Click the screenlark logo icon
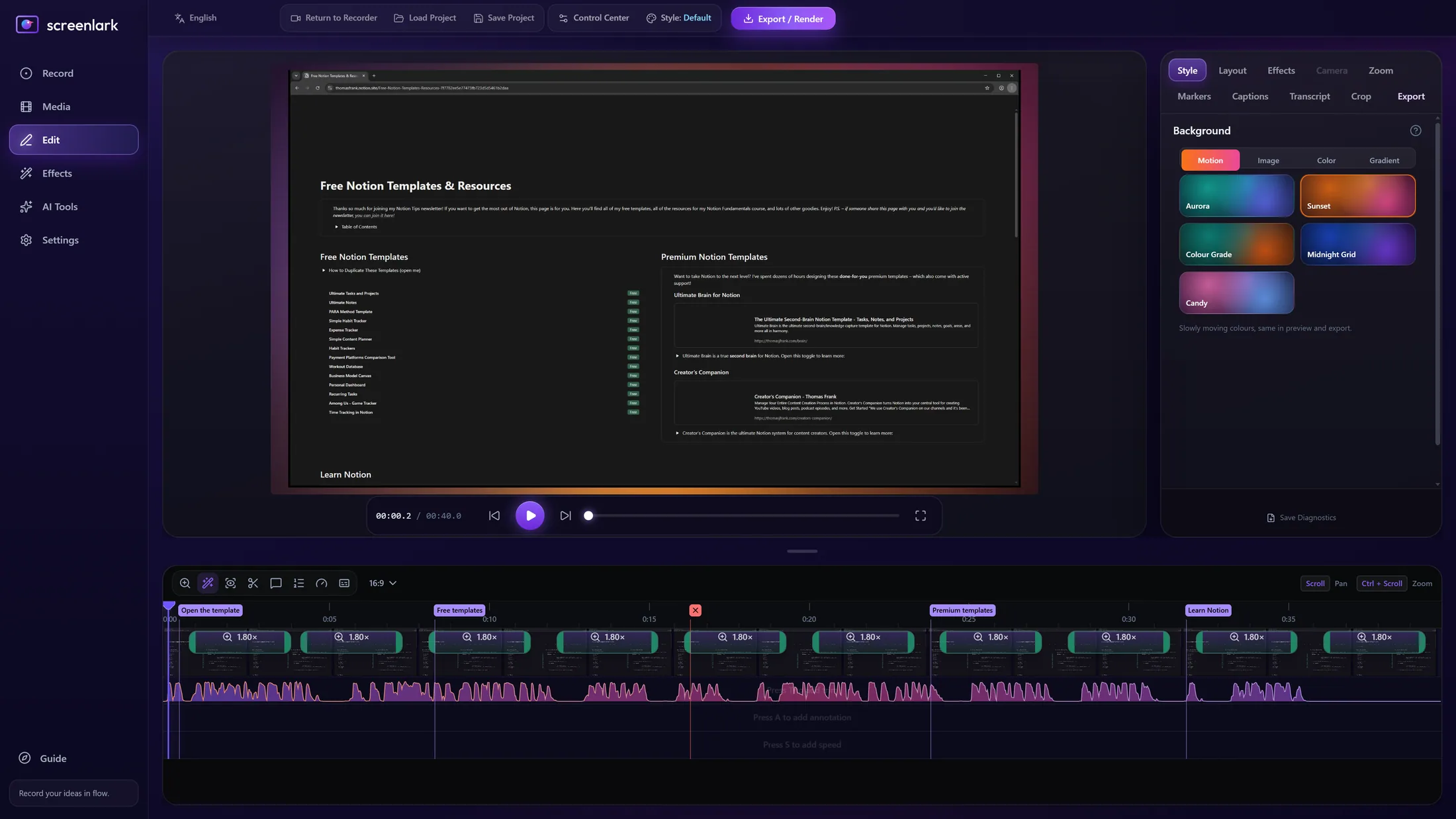The height and width of the screenshot is (819, 1456). coord(27,24)
